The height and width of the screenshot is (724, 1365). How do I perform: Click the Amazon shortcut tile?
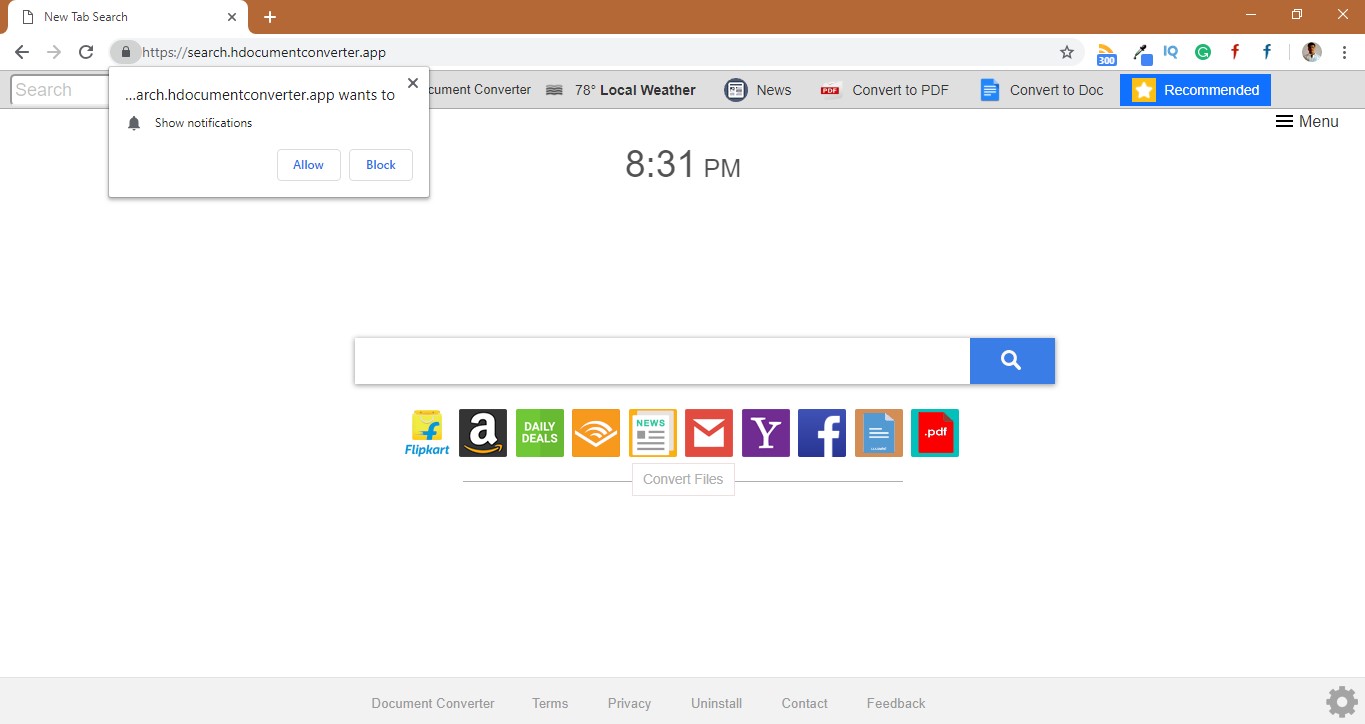pos(483,433)
